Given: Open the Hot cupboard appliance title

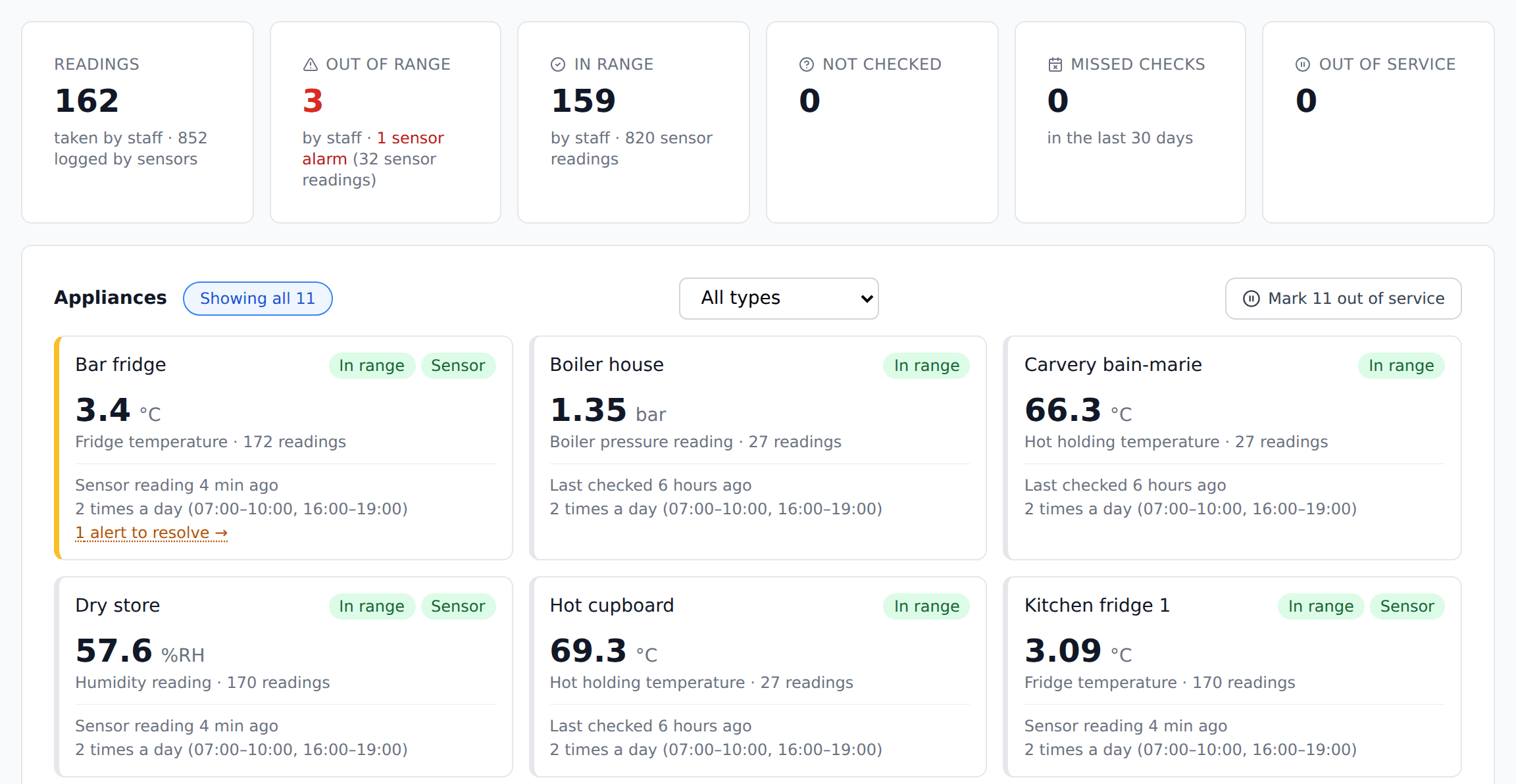Looking at the screenshot, I should [612, 605].
